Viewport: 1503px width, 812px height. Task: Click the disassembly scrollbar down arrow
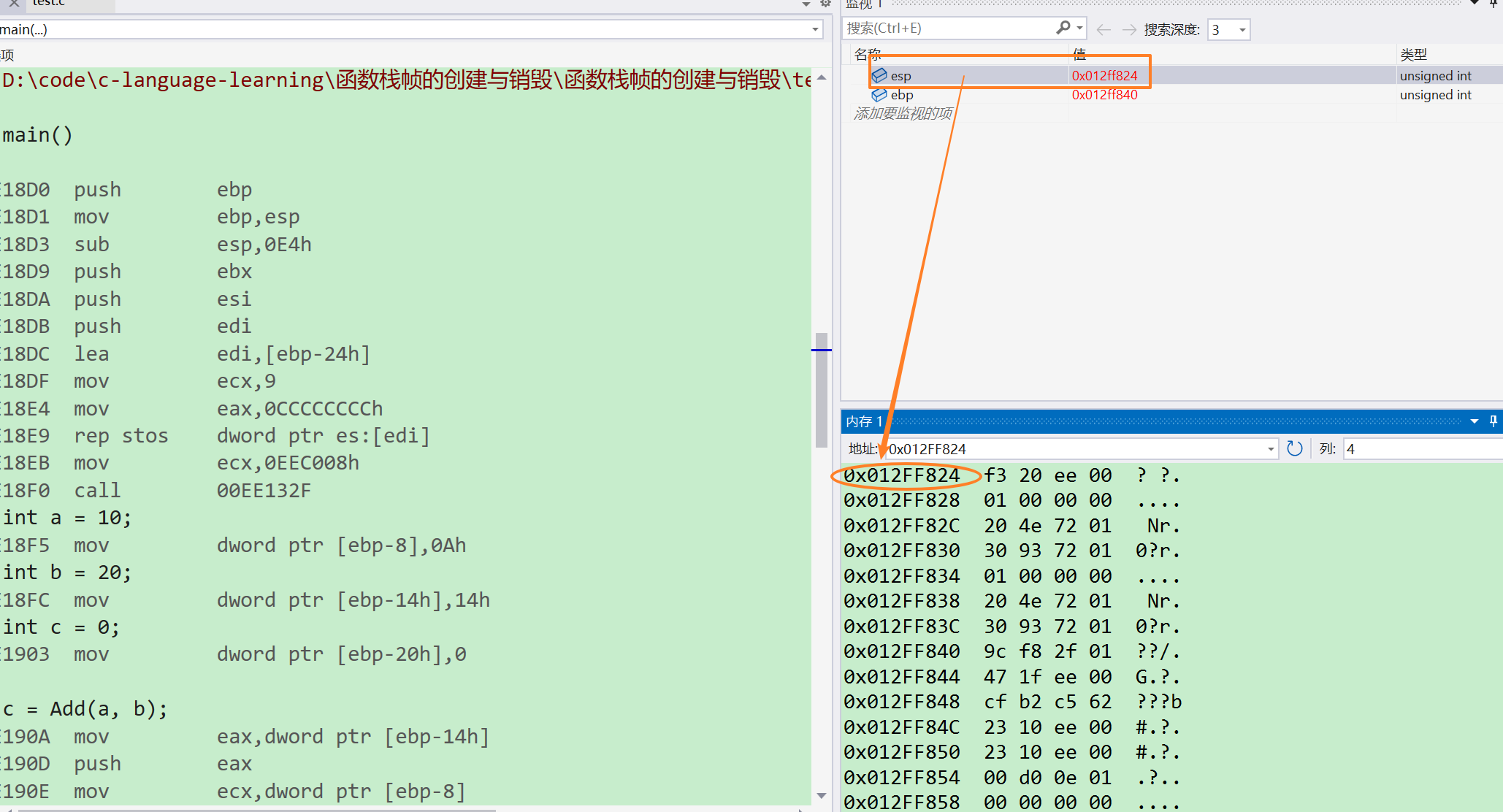tap(822, 796)
